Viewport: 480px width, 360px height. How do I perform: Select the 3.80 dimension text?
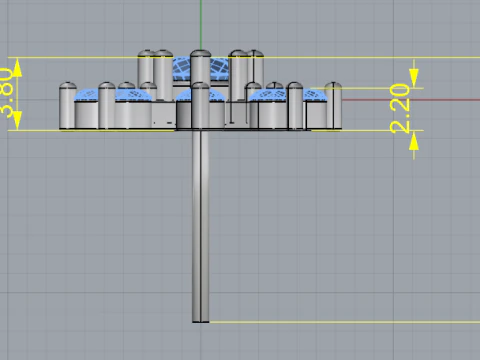(7, 92)
